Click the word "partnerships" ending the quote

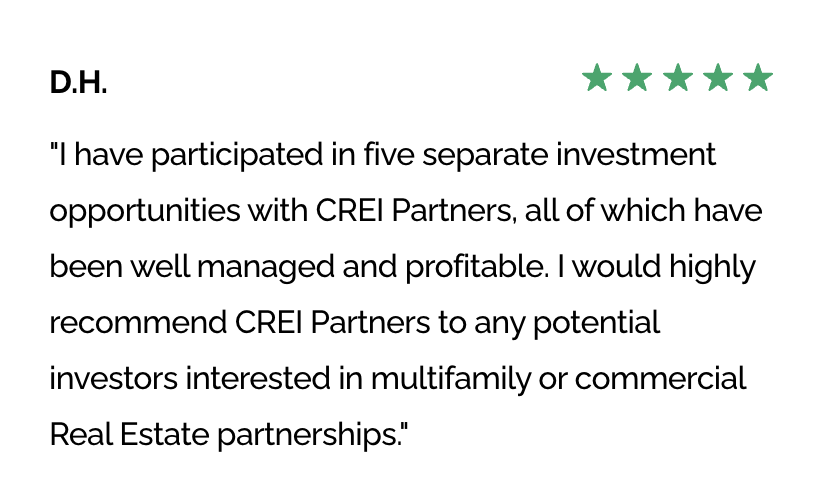point(303,436)
